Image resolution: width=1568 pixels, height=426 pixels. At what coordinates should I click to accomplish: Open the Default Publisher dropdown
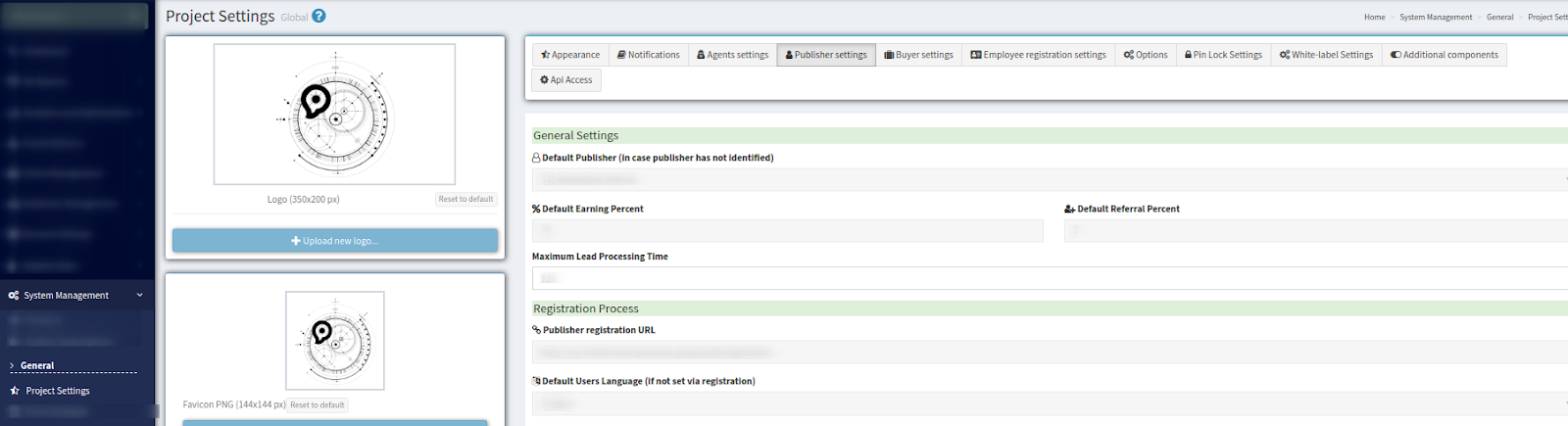tap(1049, 180)
